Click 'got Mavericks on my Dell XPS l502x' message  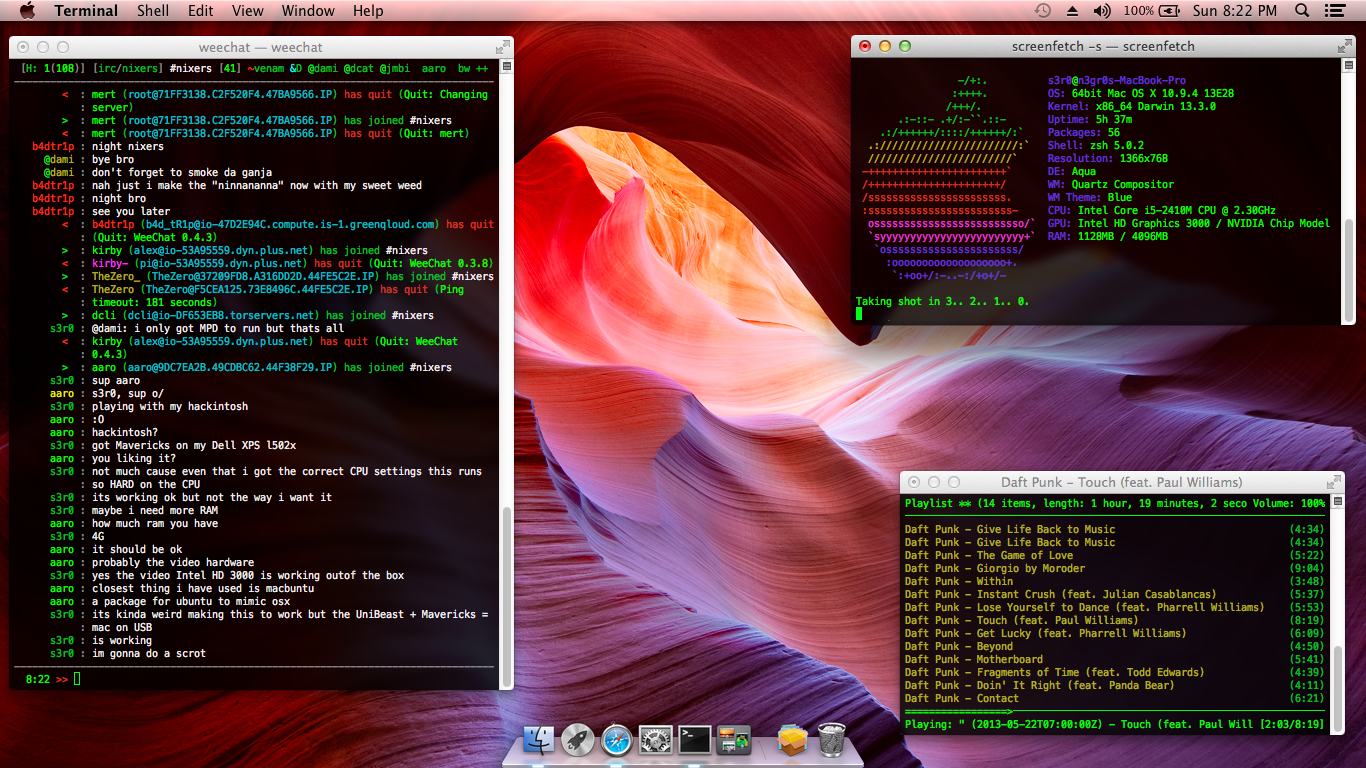(194, 446)
